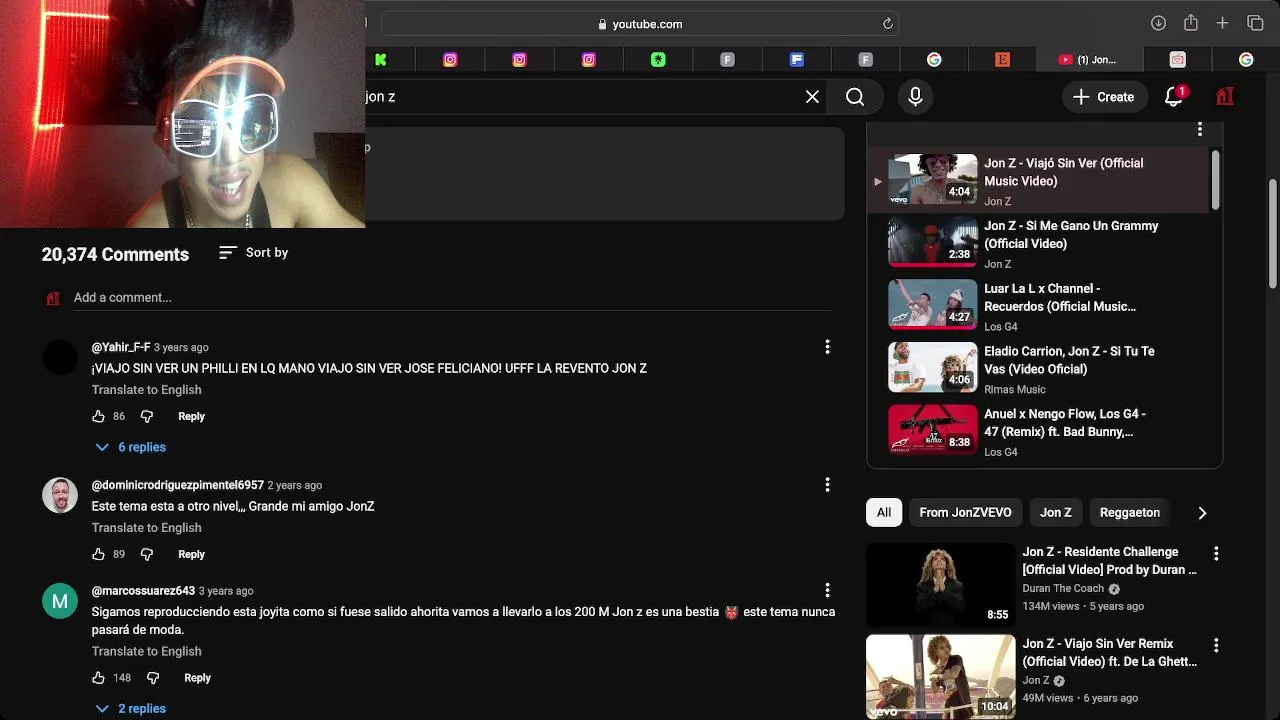
Task: Switch to the green Linktree tab
Action: coord(658,60)
